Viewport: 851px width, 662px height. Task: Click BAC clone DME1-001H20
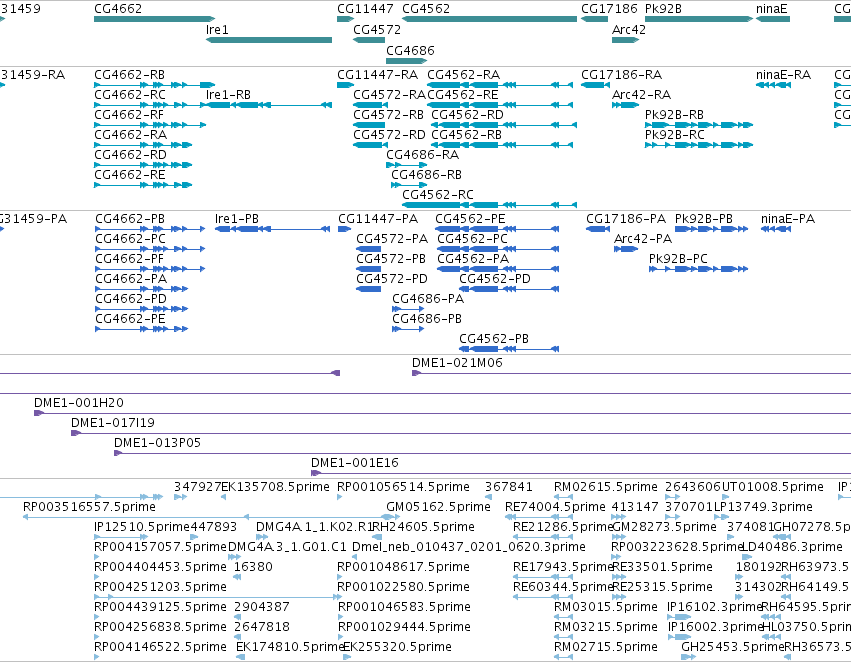coord(79,403)
